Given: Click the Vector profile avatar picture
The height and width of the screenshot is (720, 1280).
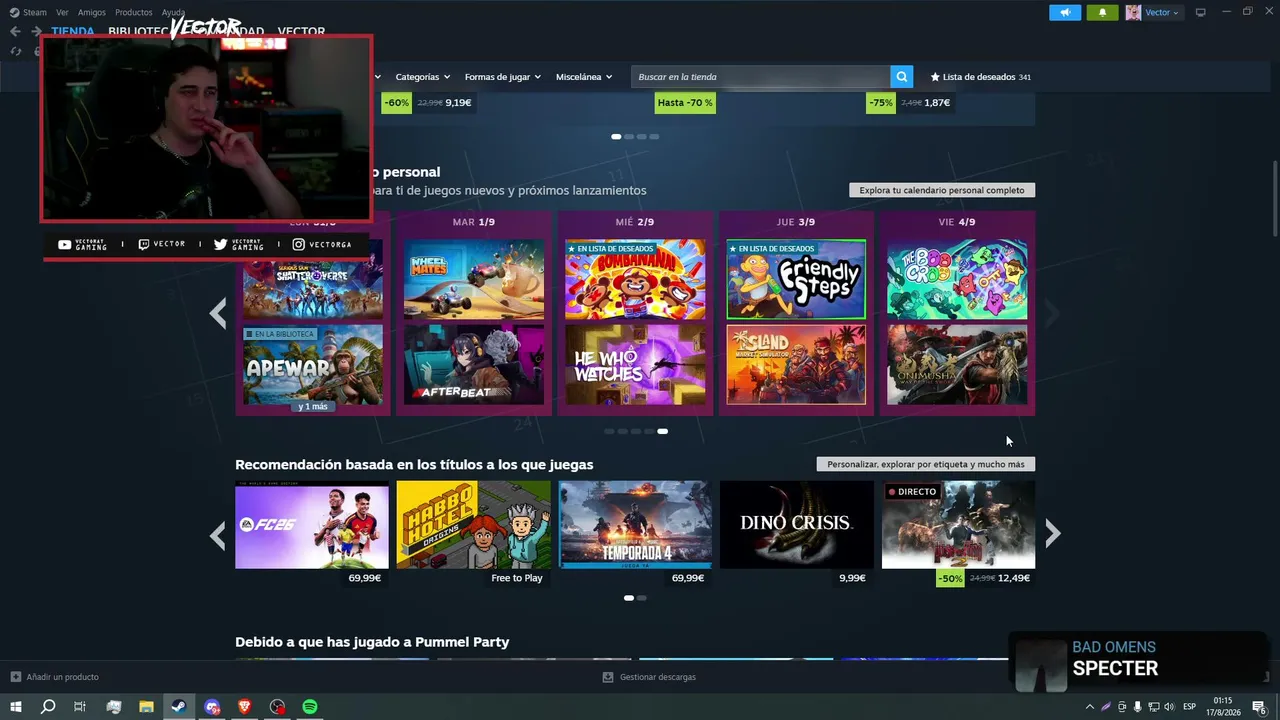Looking at the screenshot, I should [1133, 13].
